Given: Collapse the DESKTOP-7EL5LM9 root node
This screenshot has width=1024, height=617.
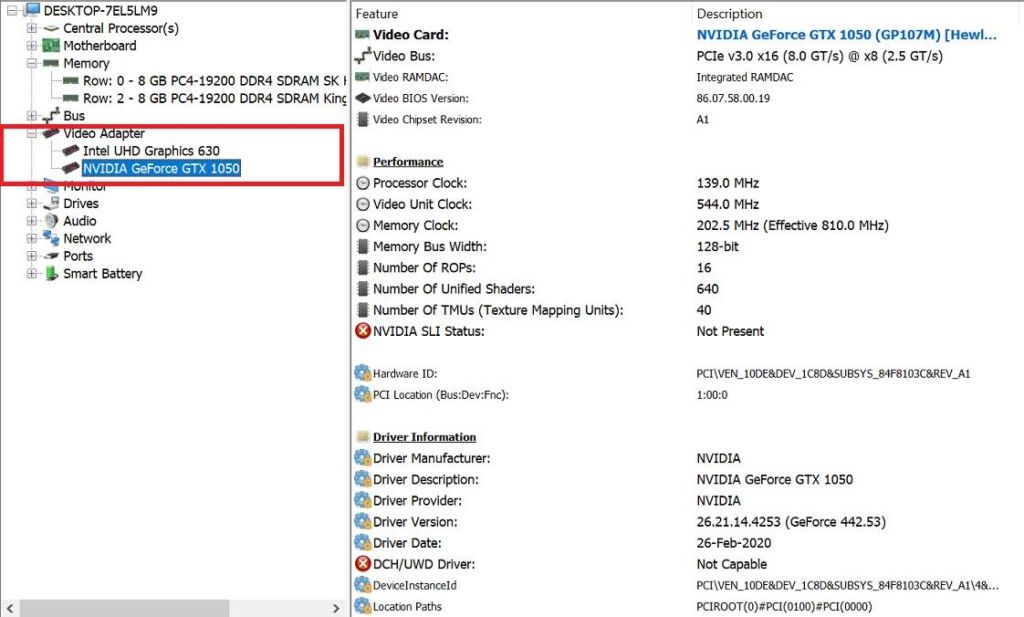Looking at the screenshot, I should coord(12,10).
